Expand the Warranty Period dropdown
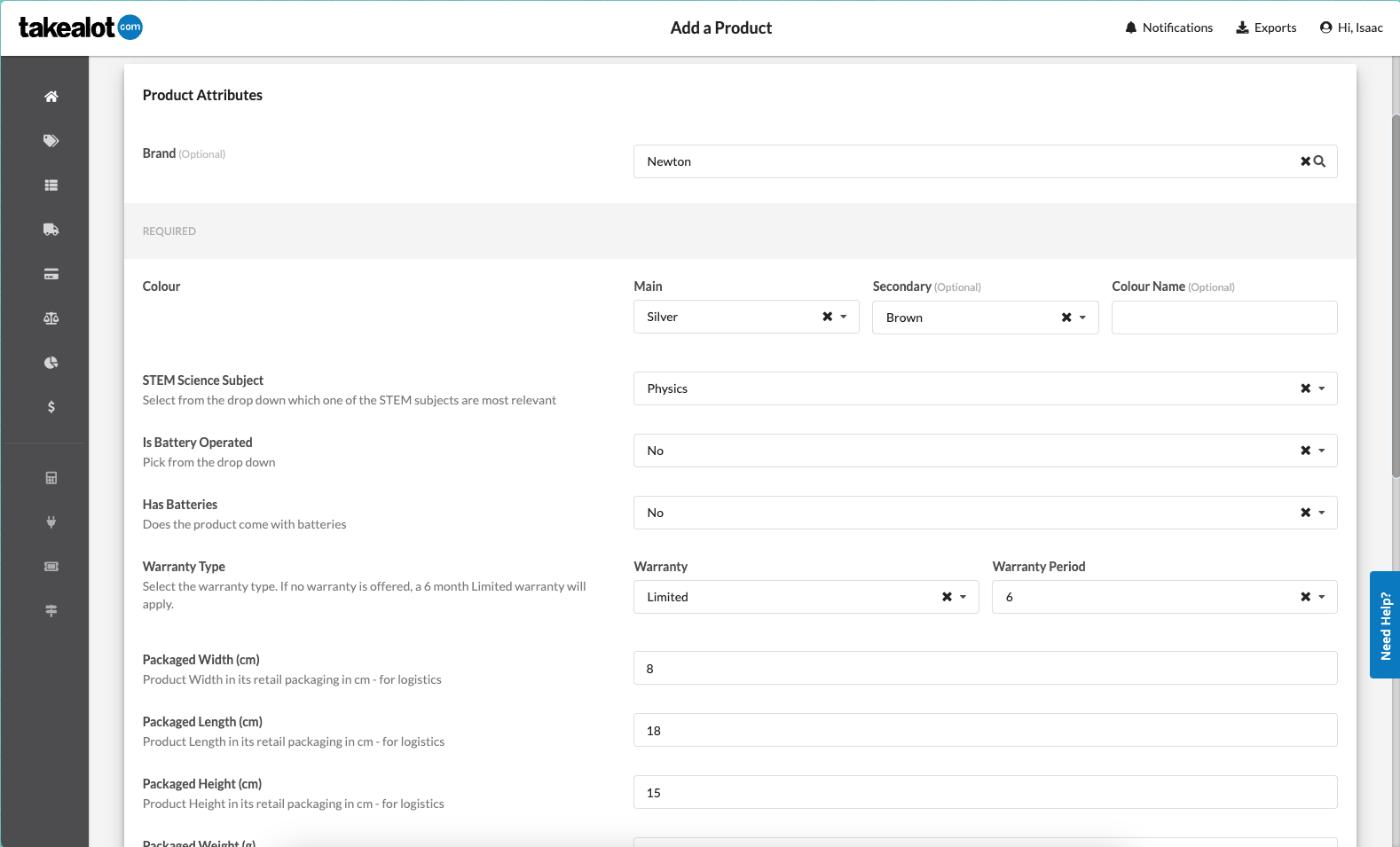Viewport: 1400px width, 847px height. (x=1321, y=597)
